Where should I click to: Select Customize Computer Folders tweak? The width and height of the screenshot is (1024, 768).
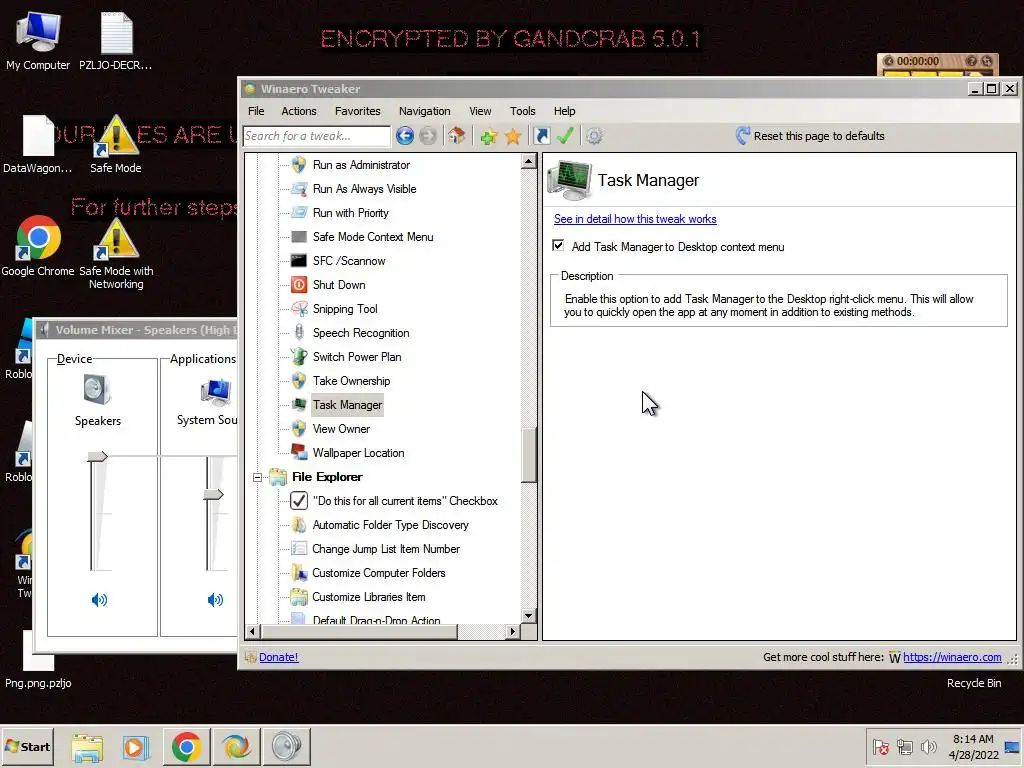[x=379, y=573]
